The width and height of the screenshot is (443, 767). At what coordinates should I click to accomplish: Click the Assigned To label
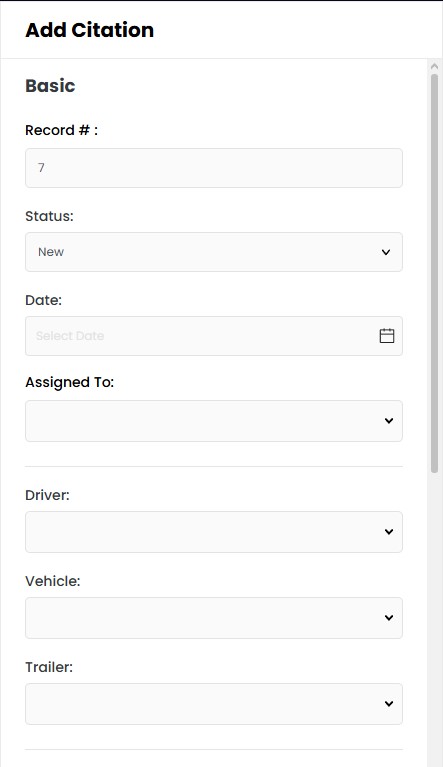[x=69, y=382]
